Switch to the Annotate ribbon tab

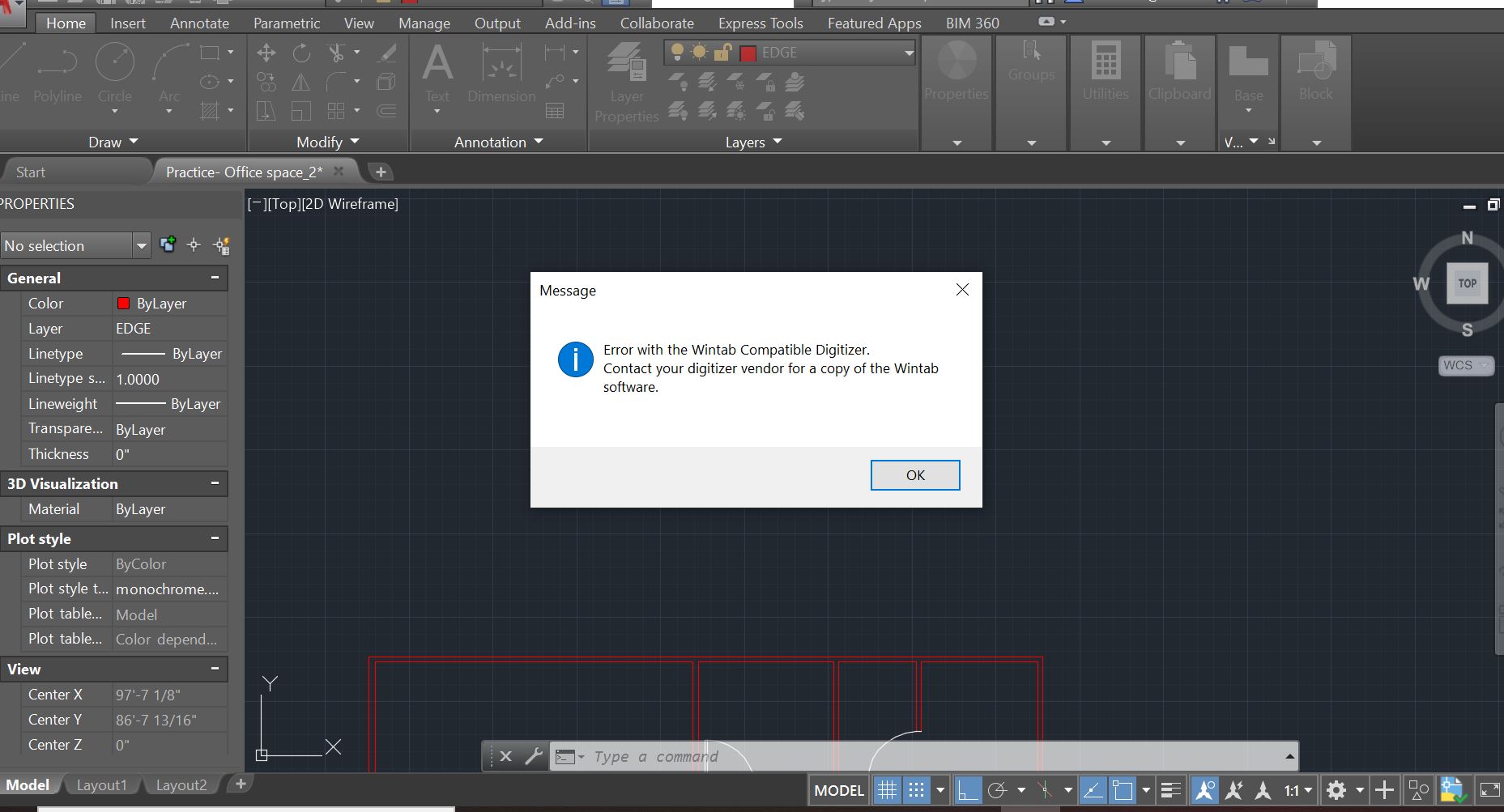pos(198,23)
